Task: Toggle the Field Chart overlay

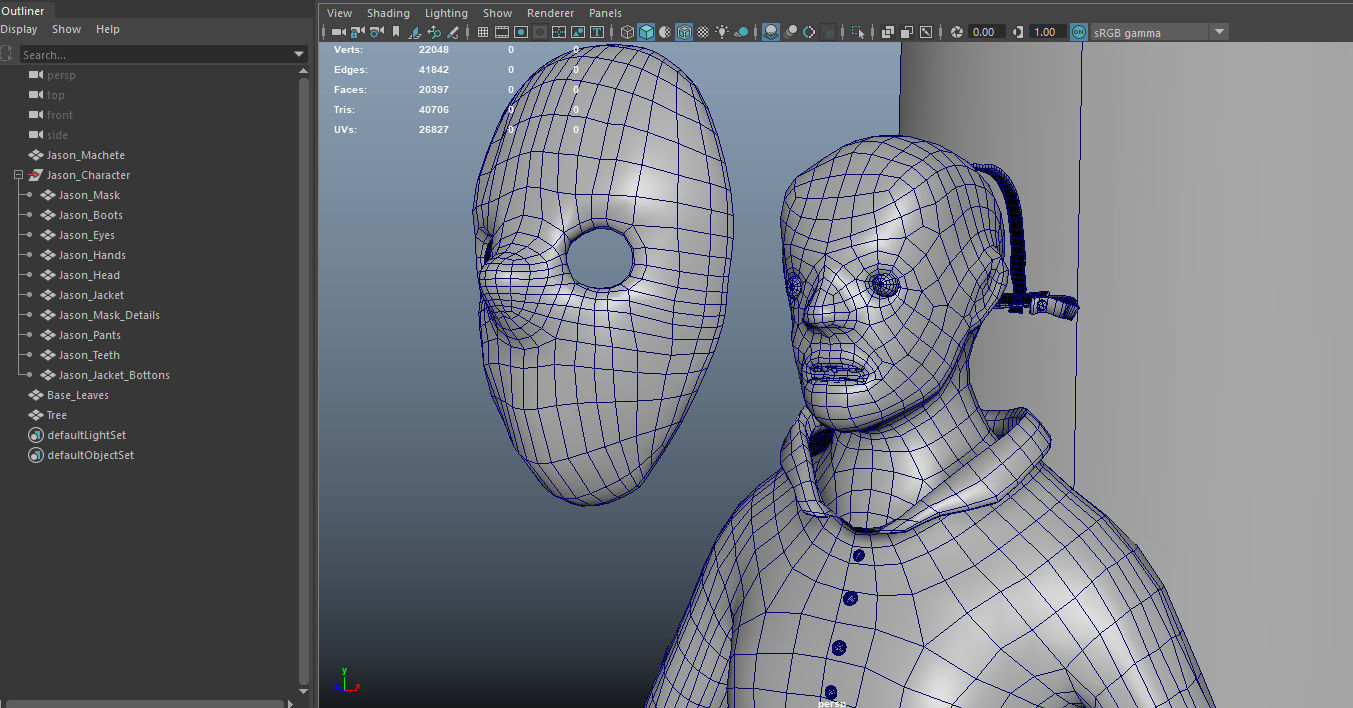Action: tap(559, 32)
